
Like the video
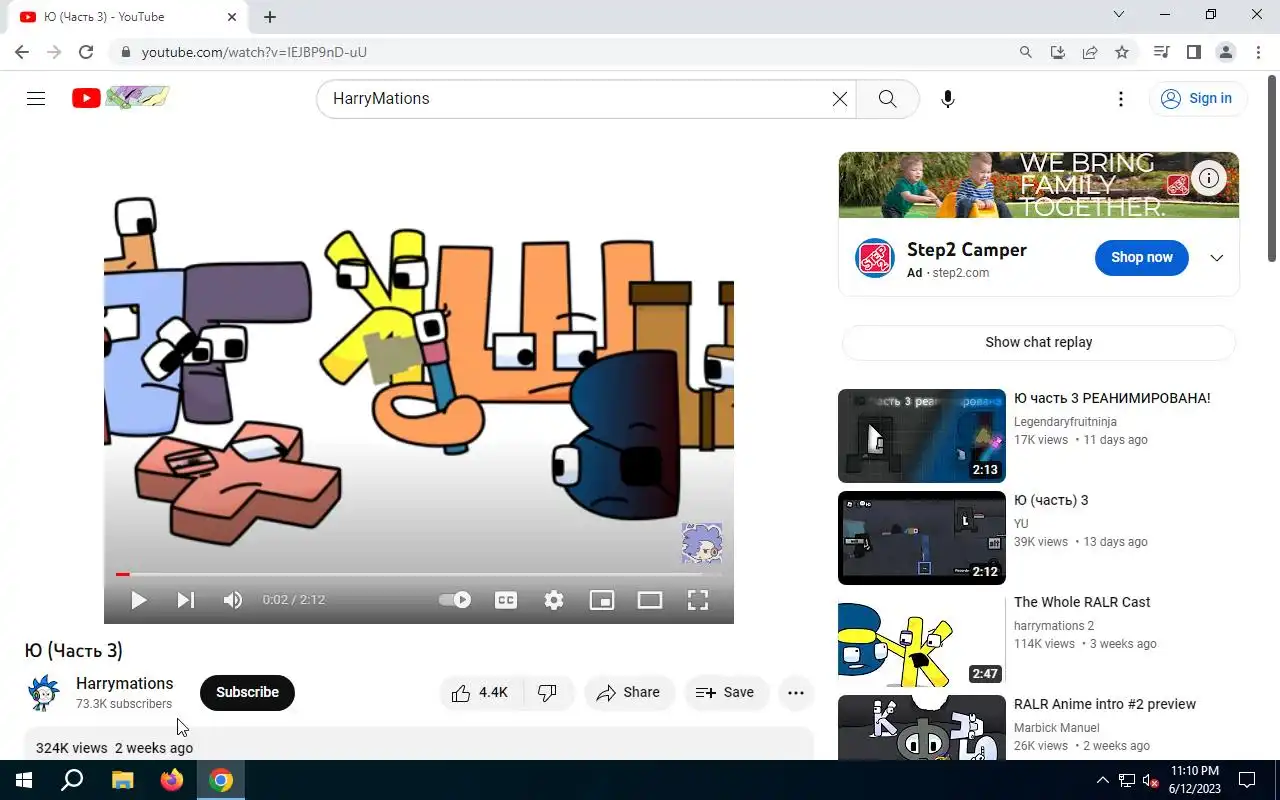coord(481,692)
